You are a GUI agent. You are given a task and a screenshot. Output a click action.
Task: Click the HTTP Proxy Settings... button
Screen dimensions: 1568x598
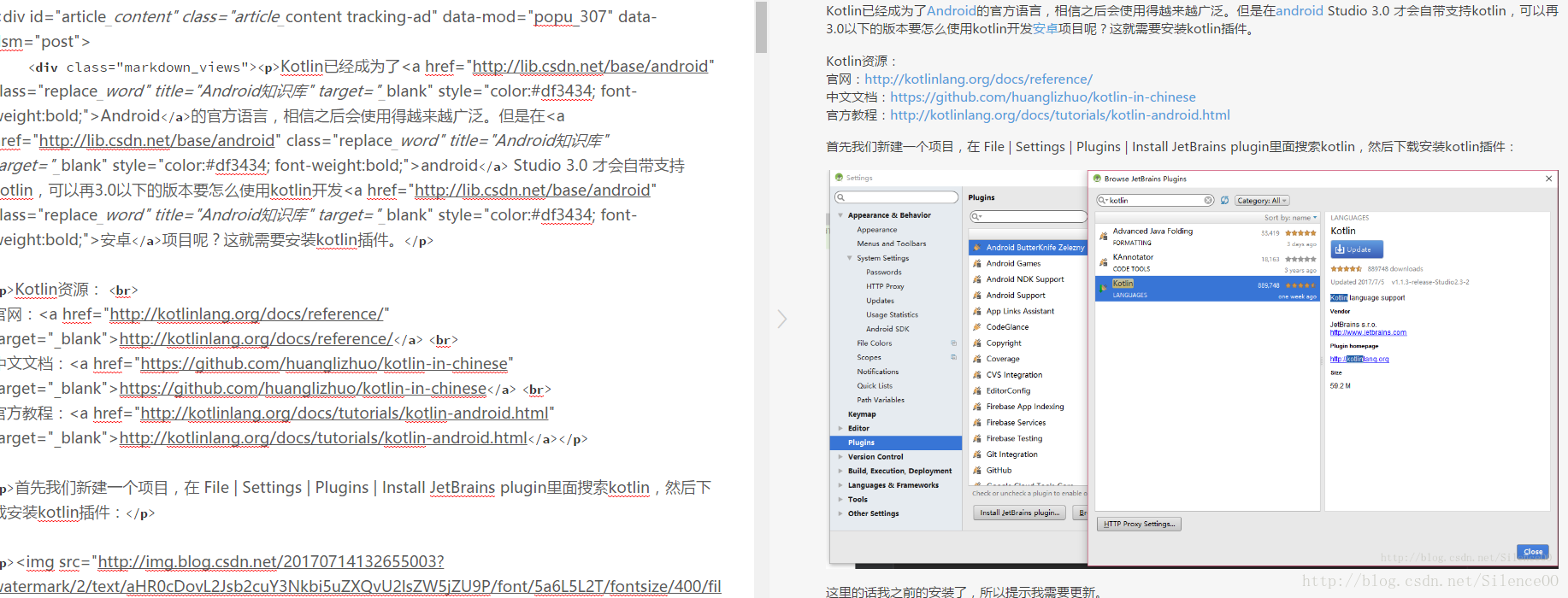pyautogui.click(x=1139, y=524)
